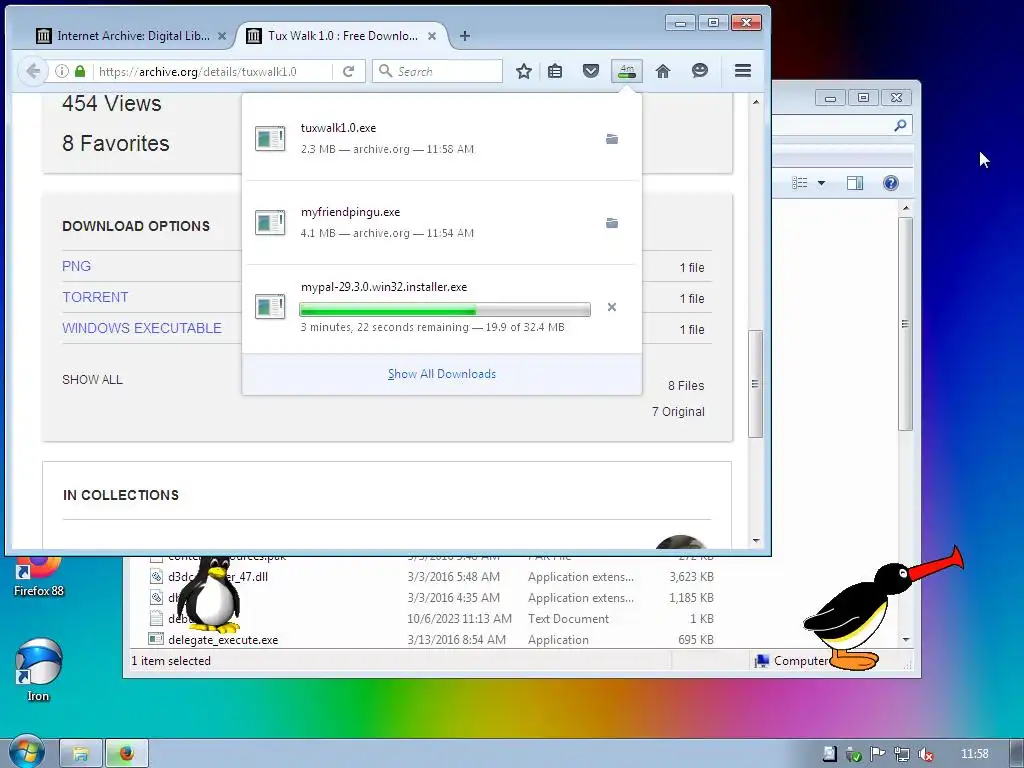The width and height of the screenshot is (1024, 768).
Task: Click the Explorer change view icon
Action: tap(800, 183)
